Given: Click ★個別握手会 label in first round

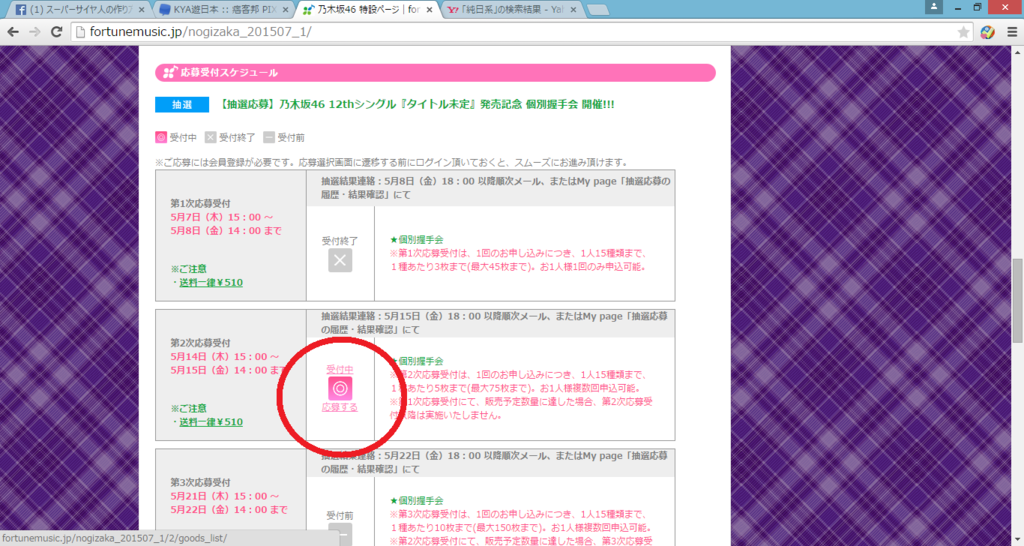Looking at the screenshot, I should (x=417, y=240).
